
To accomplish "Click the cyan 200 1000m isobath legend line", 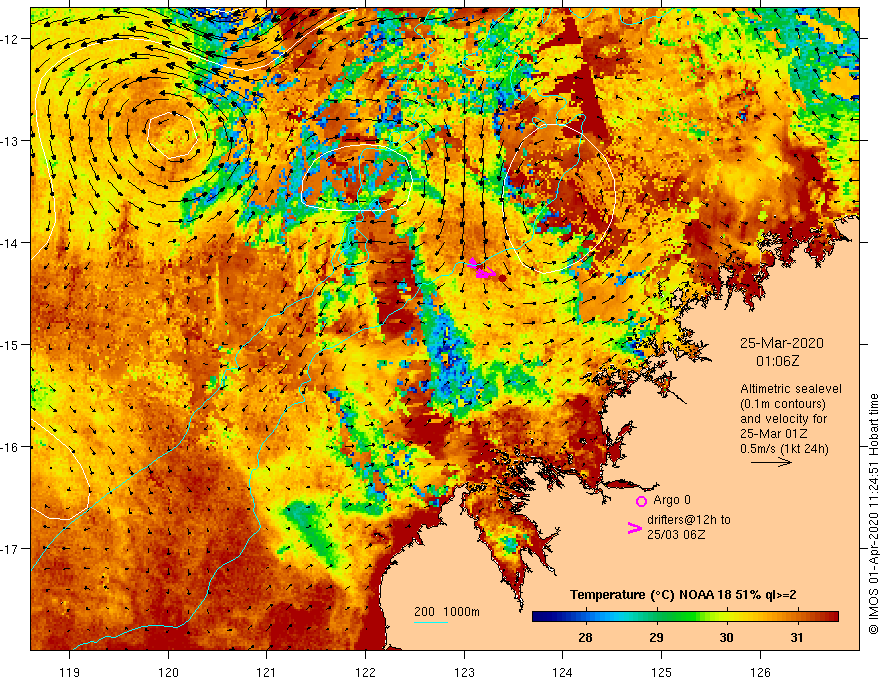I will tap(430, 622).
